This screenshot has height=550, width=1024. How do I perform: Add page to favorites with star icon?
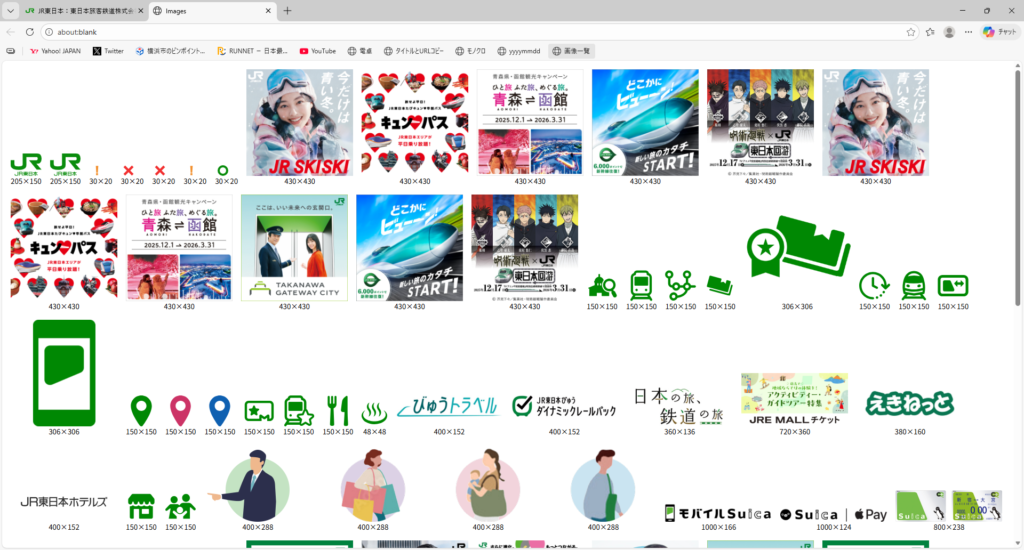coord(911,32)
